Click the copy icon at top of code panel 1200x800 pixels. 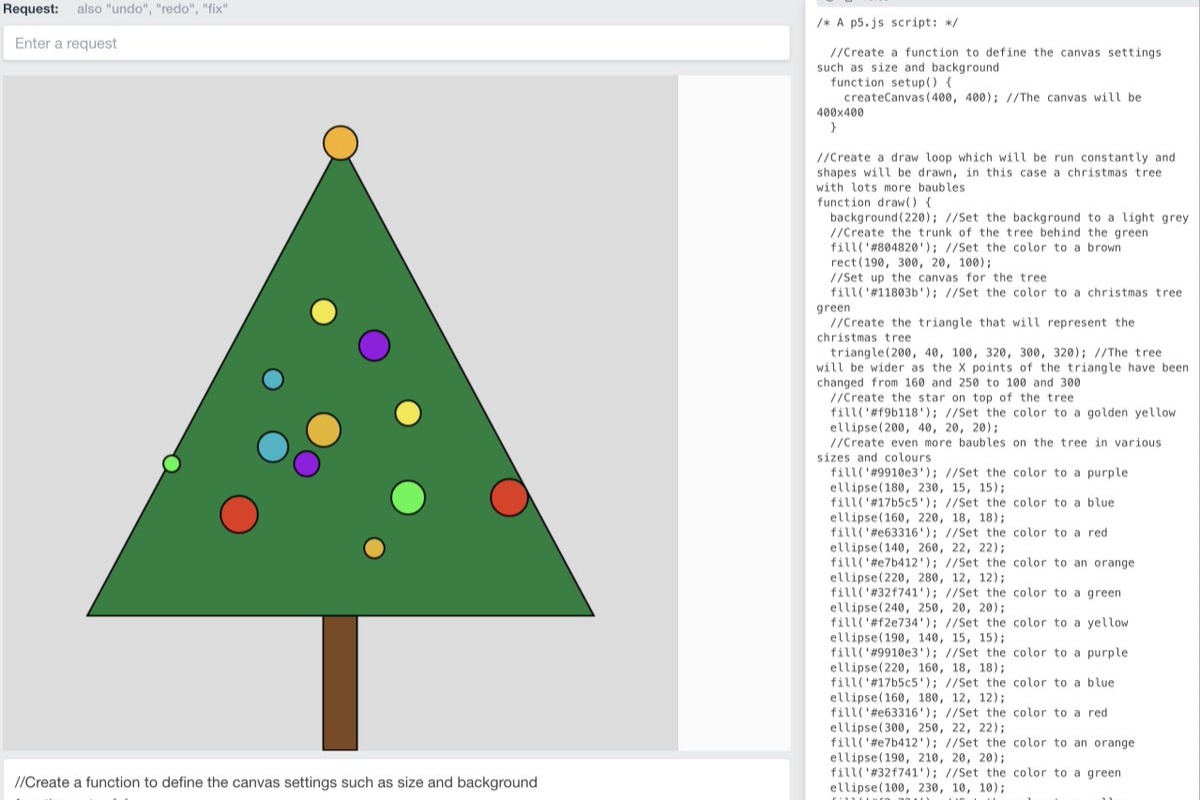[x=848, y=3]
